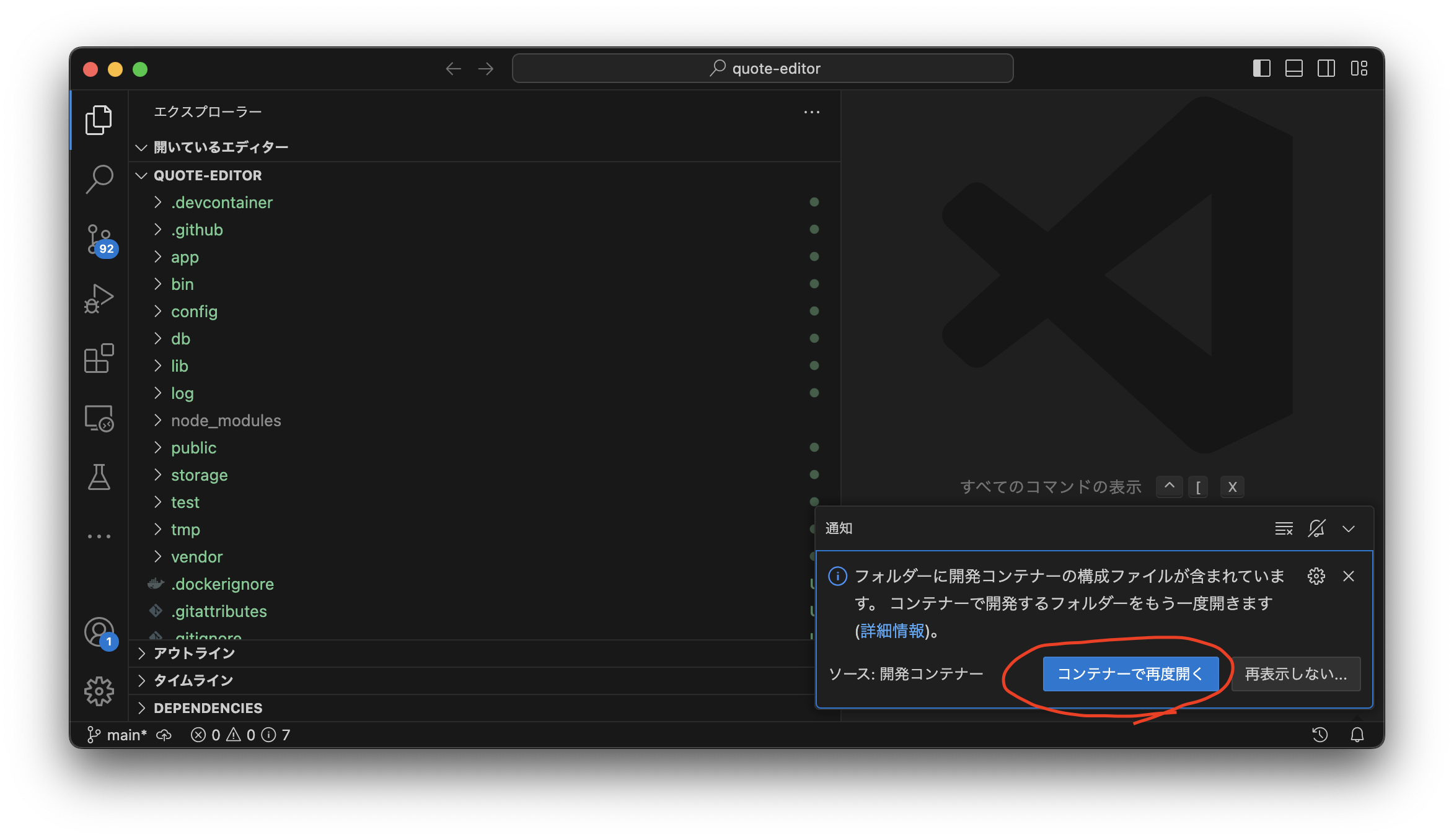Open Customize Layout icon
The height and width of the screenshot is (840, 1454).
pos(1359,69)
